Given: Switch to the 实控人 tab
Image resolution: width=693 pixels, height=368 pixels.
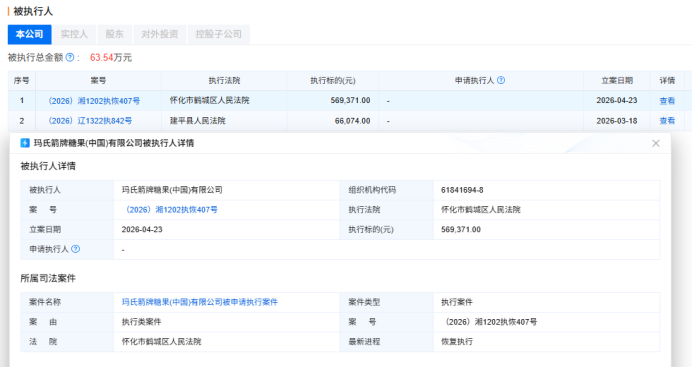Looking at the screenshot, I should pyautogui.click(x=74, y=34).
